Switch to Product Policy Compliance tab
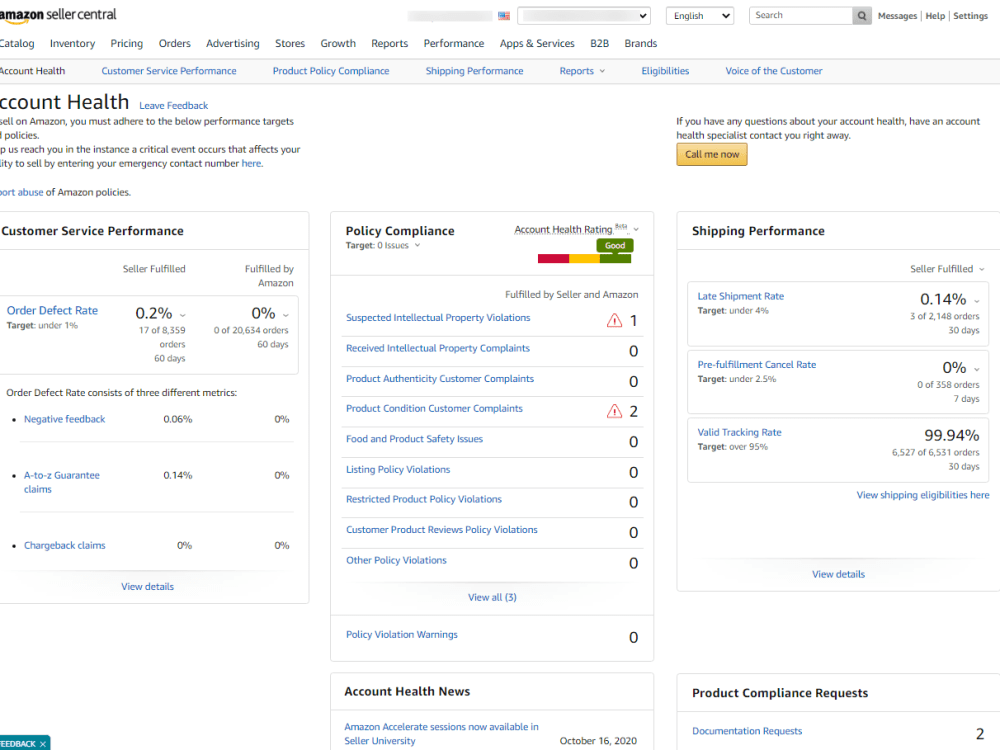The image size is (1000, 750). pyautogui.click(x=331, y=71)
